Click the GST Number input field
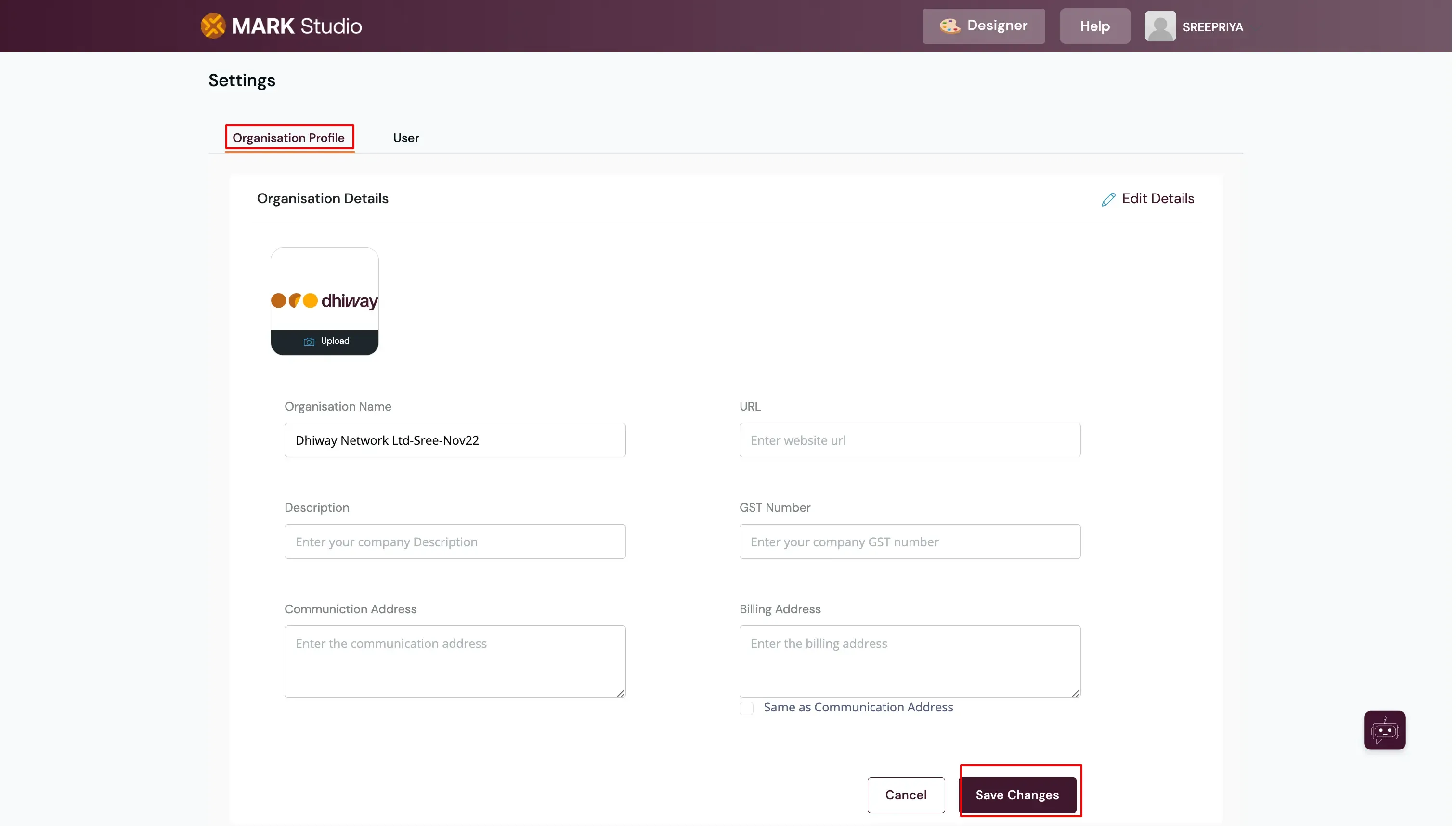Image resolution: width=1456 pixels, height=826 pixels. pos(909,542)
